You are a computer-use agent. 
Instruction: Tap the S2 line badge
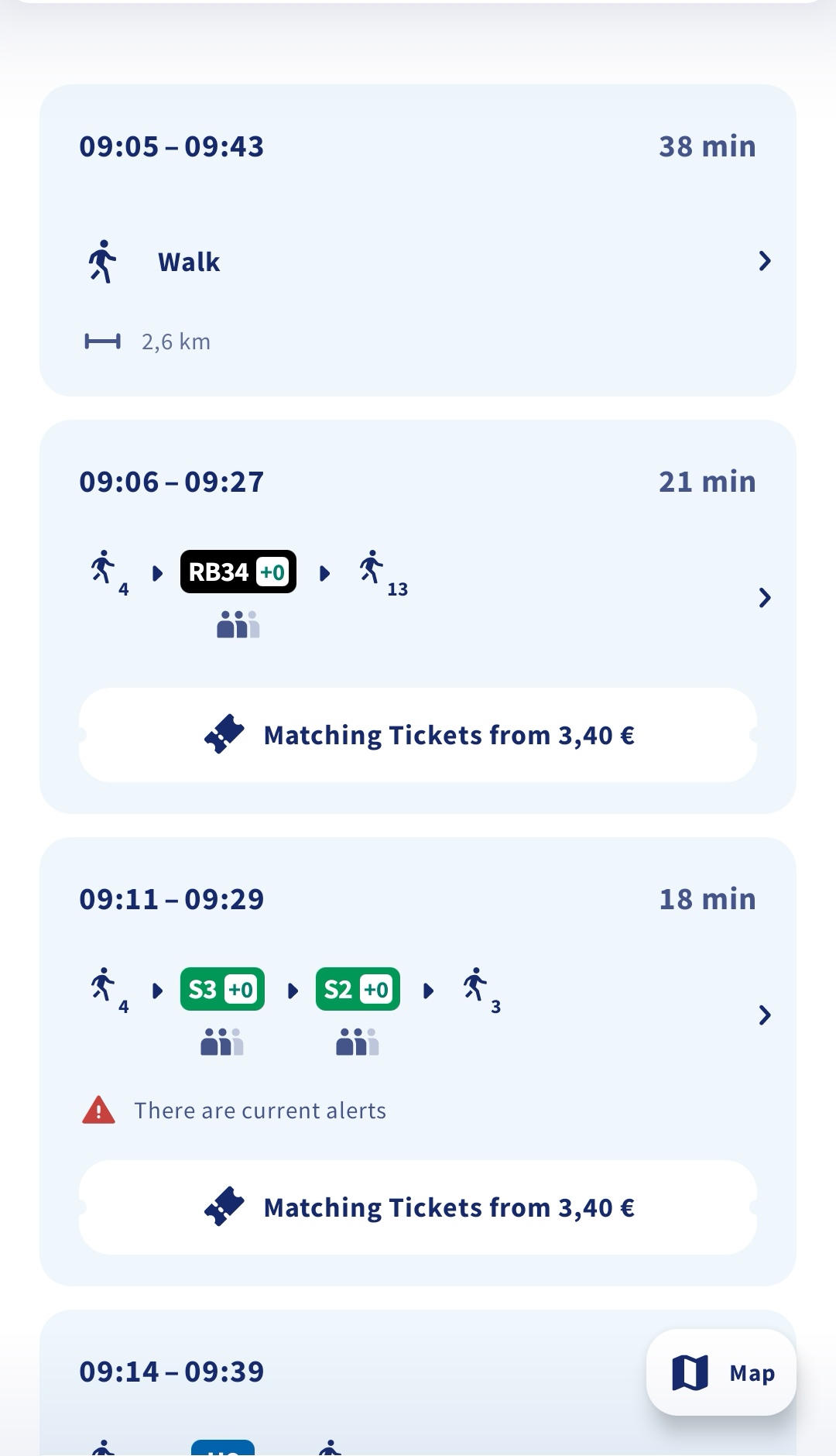coord(358,989)
